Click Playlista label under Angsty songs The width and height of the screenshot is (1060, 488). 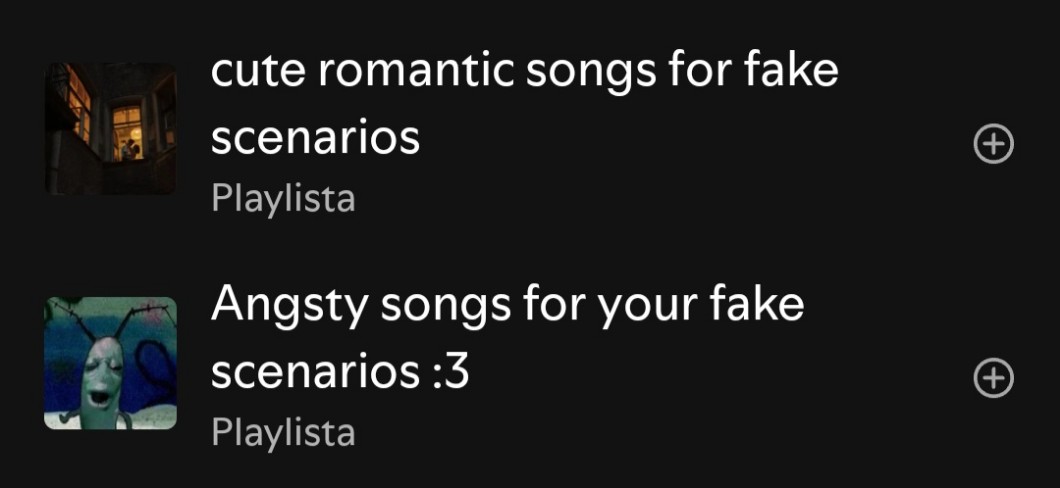tap(283, 433)
